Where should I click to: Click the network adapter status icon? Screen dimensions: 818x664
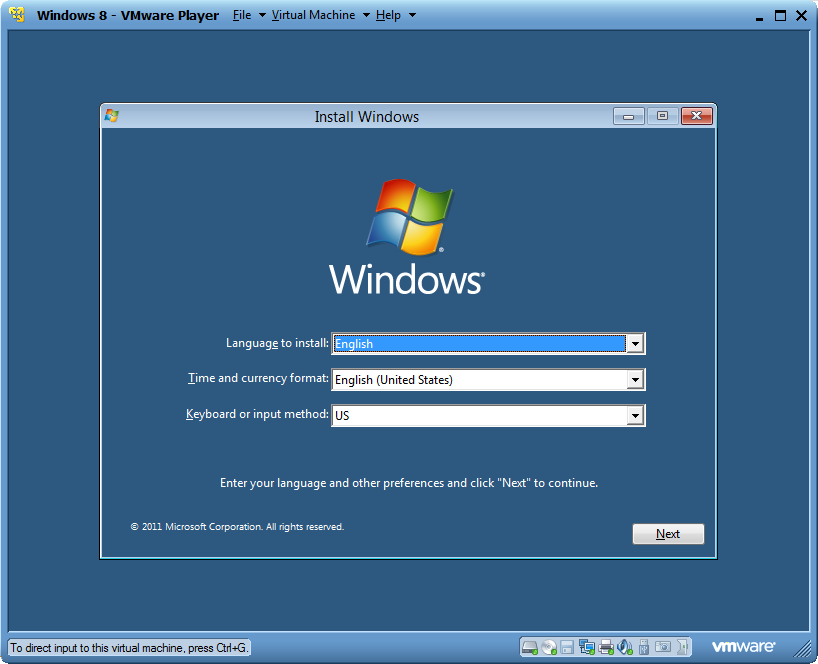[x=587, y=647]
